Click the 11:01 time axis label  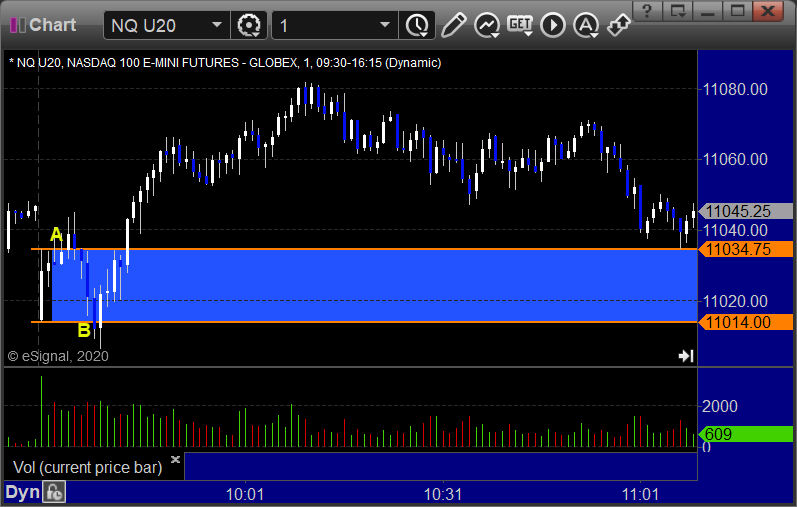coord(640,494)
